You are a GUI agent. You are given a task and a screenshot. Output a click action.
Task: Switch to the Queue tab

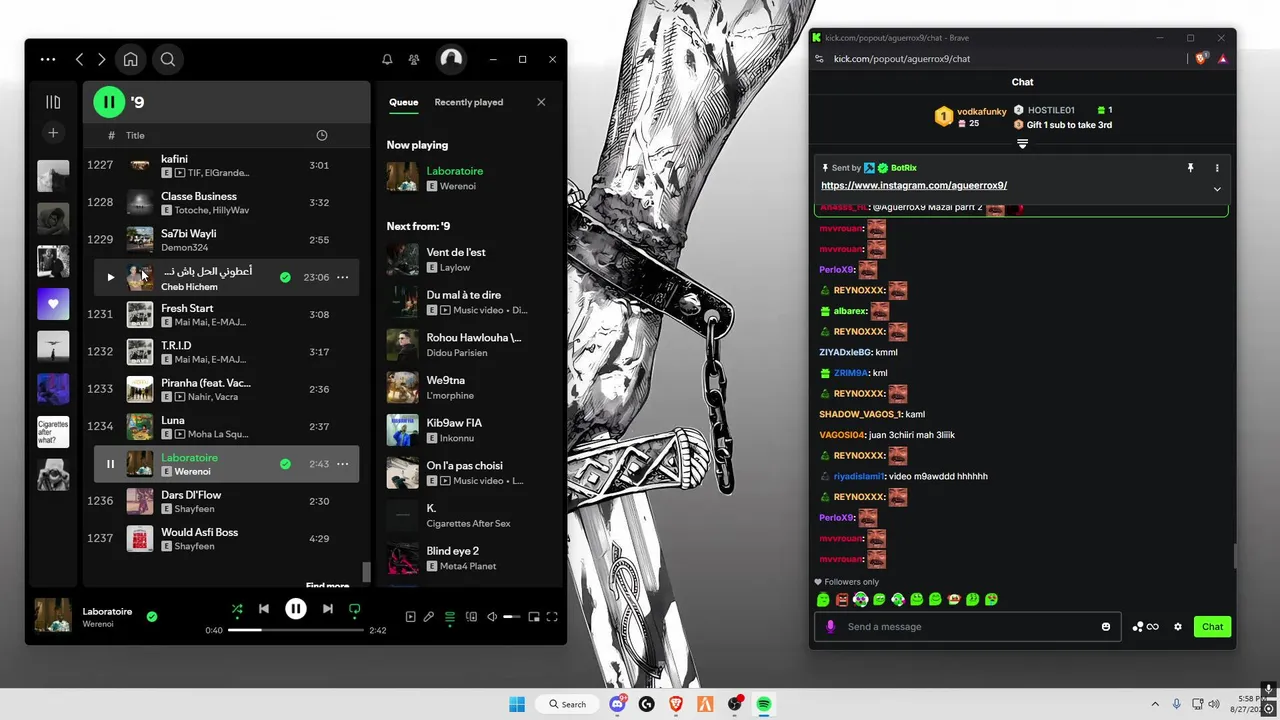(404, 102)
